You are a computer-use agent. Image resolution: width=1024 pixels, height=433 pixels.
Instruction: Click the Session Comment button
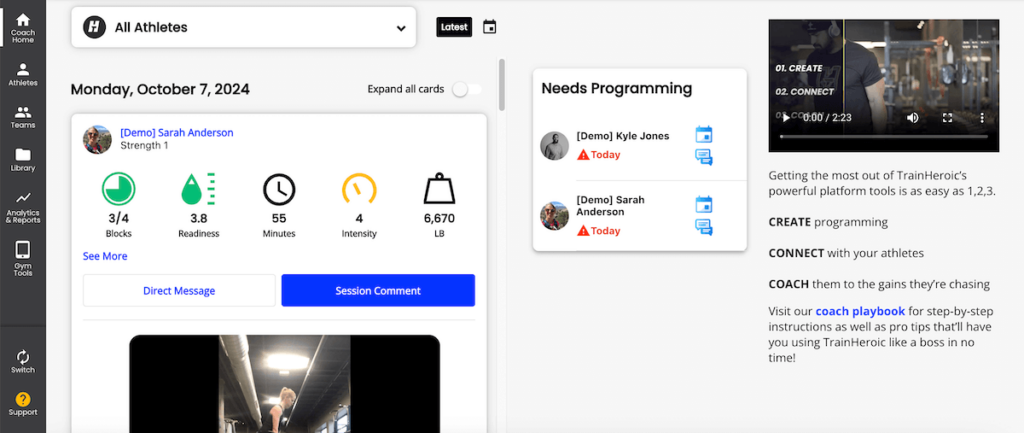tap(378, 291)
